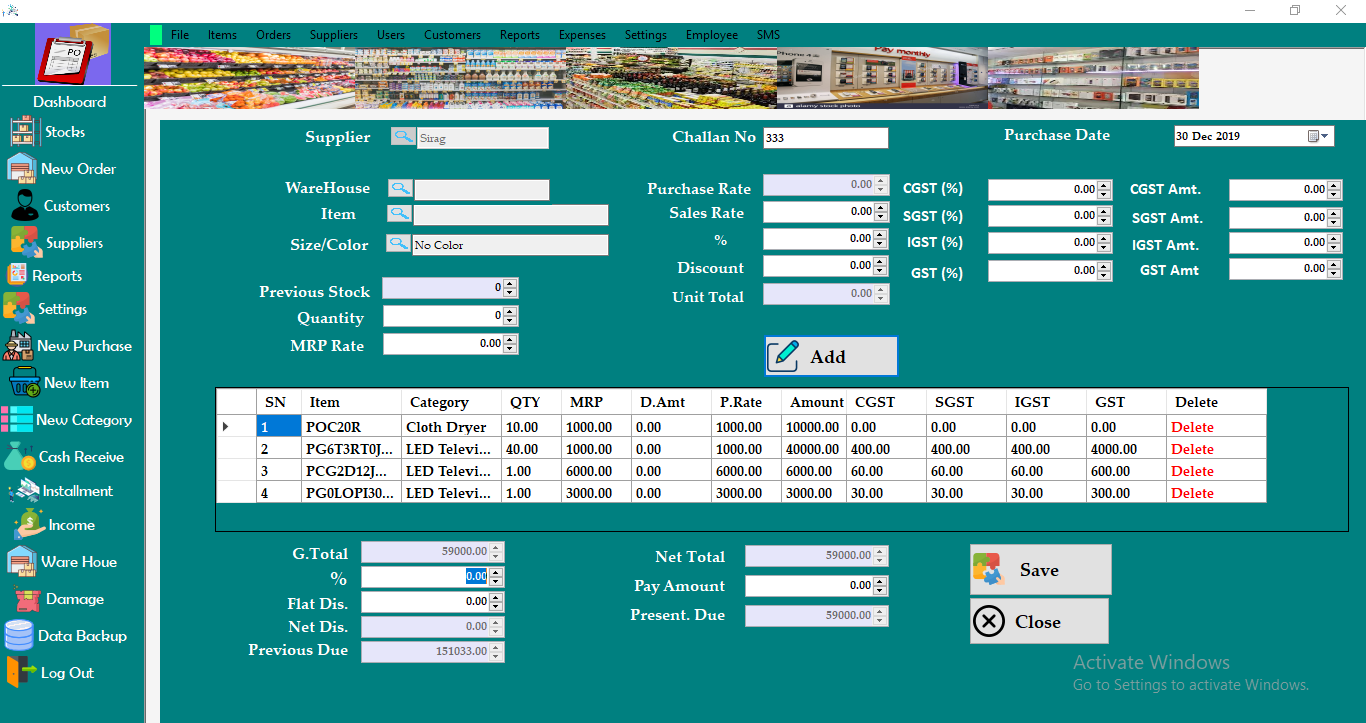This screenshot has height=723, width=1366.
Task: Open the Item search magnifier
Action: pos(401,214)
